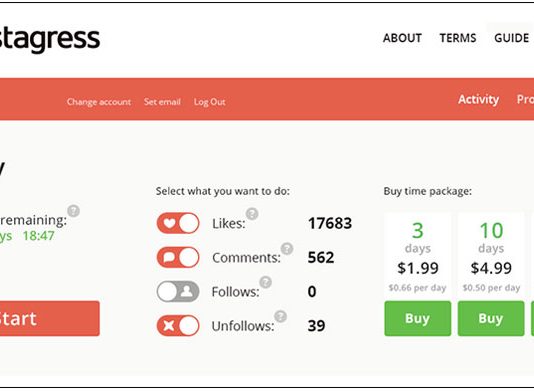Enable the Follows toggle switch
Viewport: 534px width, 391px height.
(x=178, y=292)
